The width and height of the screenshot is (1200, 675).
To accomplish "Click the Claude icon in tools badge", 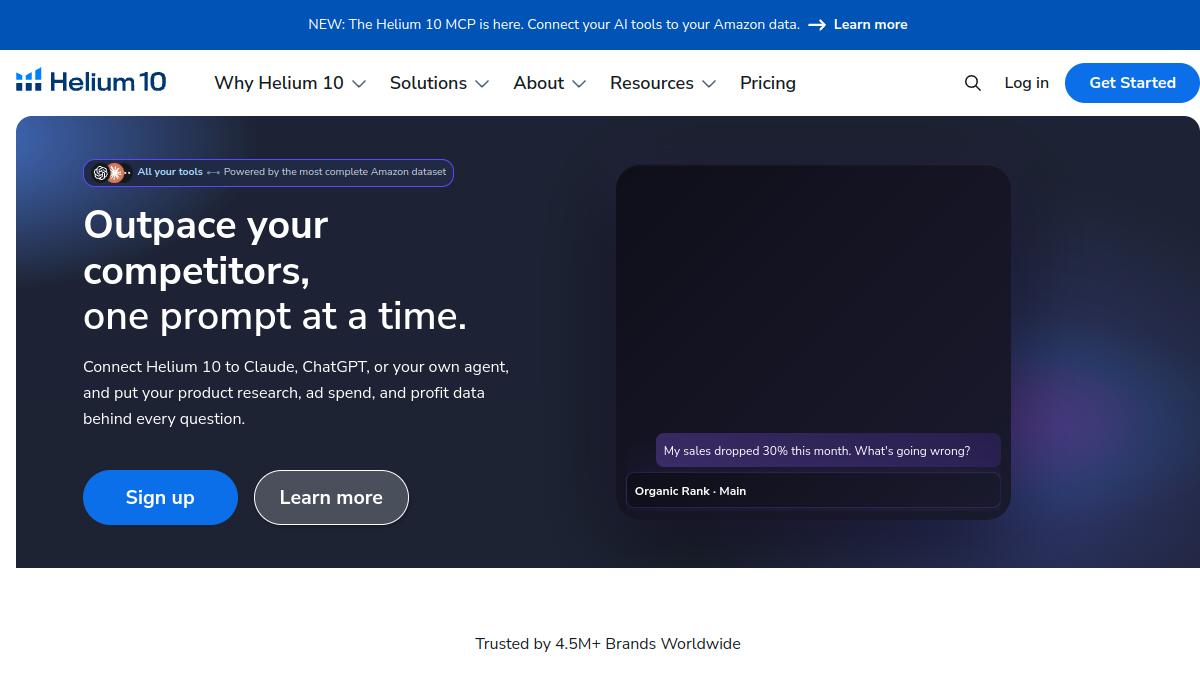I will 117,173.
